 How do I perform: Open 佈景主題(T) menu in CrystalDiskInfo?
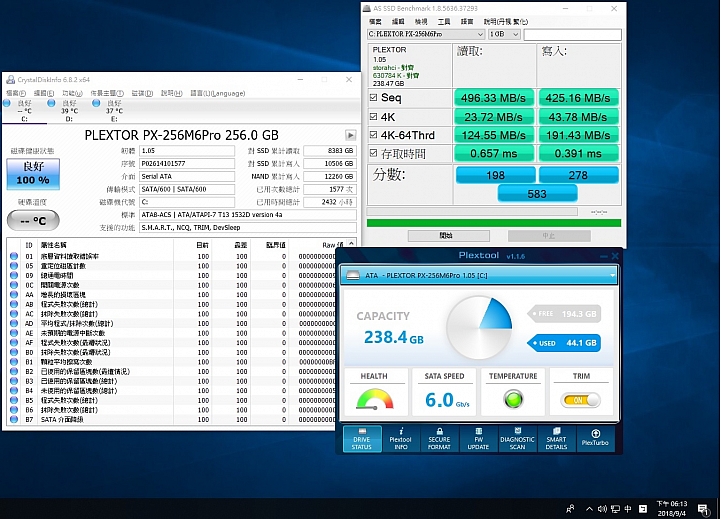[x=107, y=93]
